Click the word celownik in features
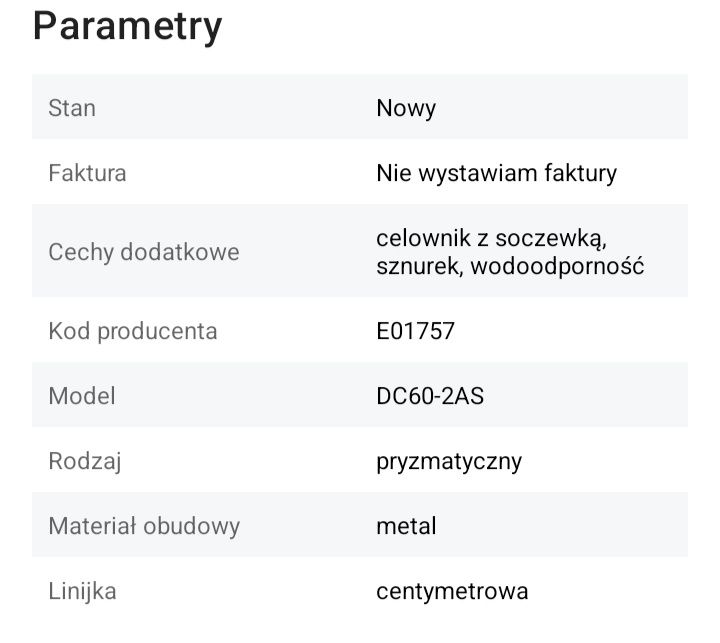720x643 pixels. 420,238
